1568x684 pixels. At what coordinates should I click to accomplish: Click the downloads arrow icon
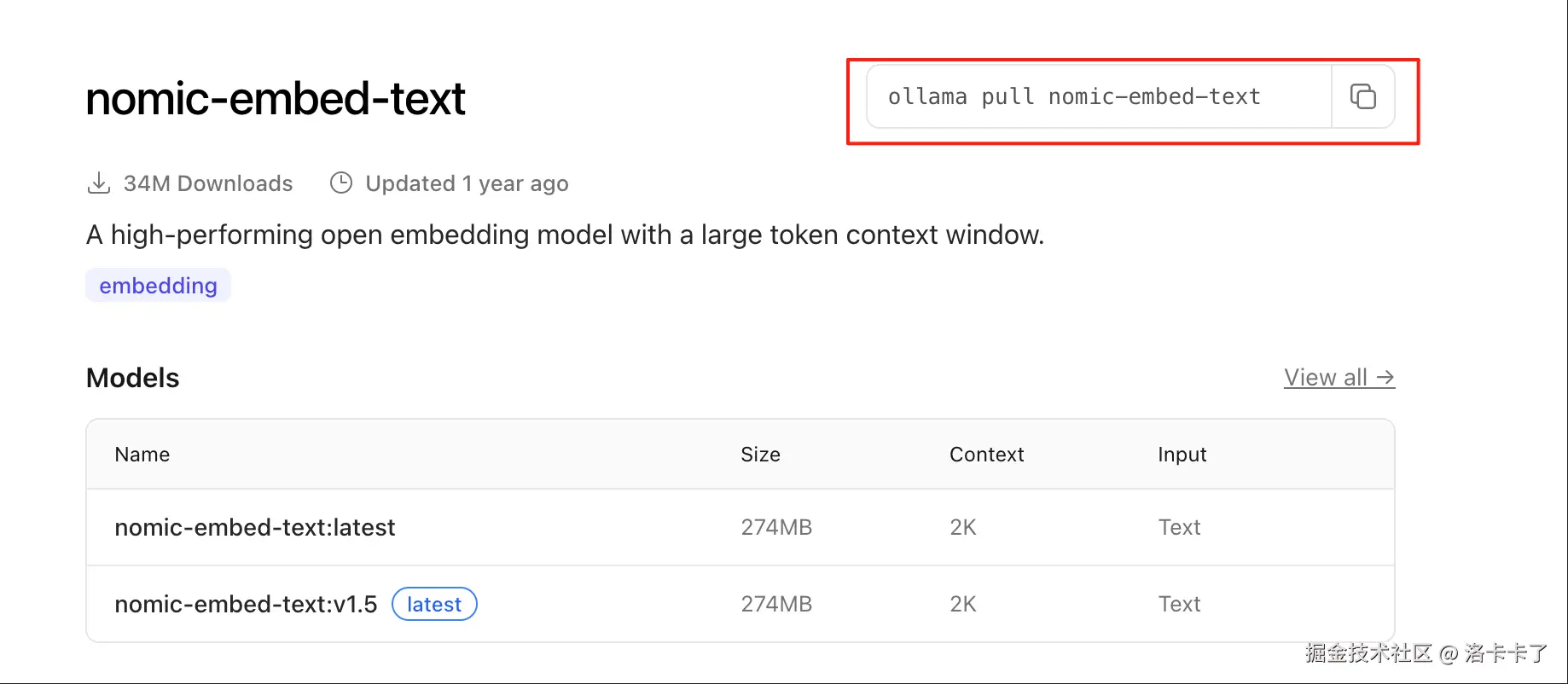[99, 183]
